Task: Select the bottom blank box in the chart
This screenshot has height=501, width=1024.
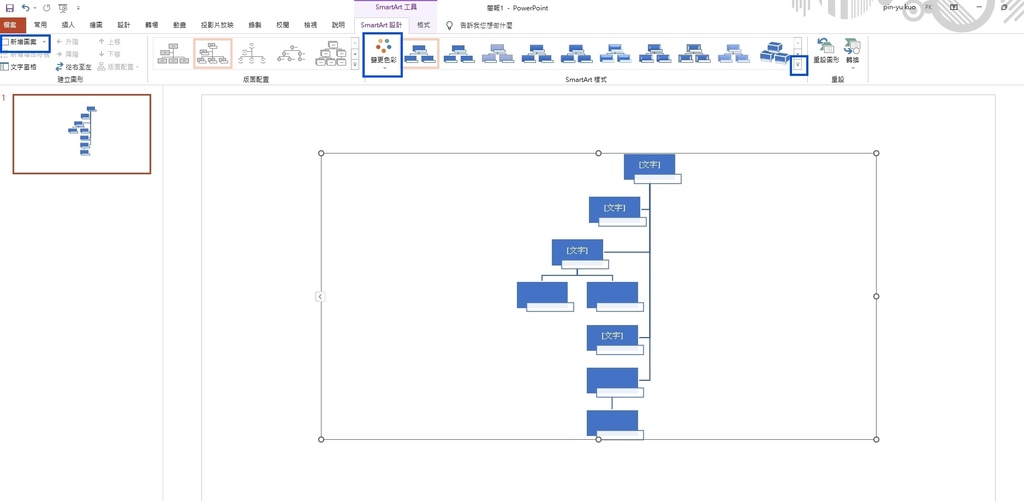Action: tap(612, 423)
